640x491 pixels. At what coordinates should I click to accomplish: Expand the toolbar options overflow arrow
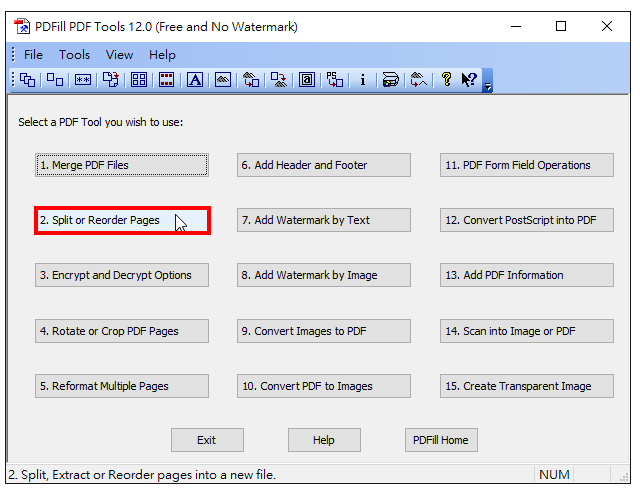[x=487, y=81]
